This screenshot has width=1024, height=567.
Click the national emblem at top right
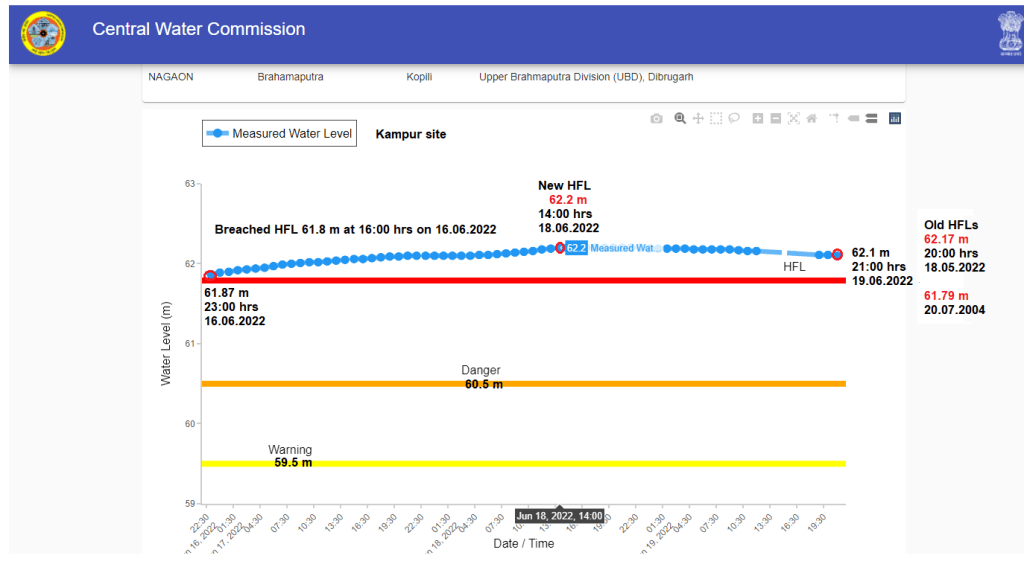coord(1006,34)
